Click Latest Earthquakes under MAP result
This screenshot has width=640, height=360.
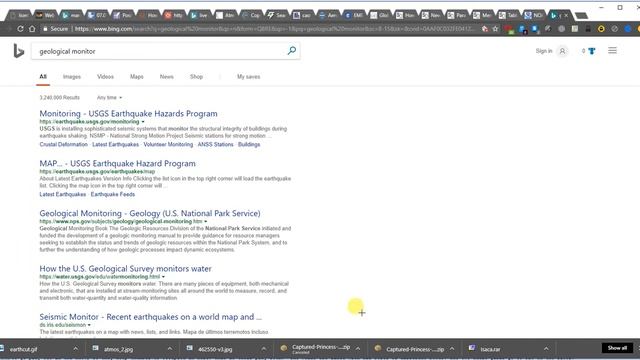(63, 194)
